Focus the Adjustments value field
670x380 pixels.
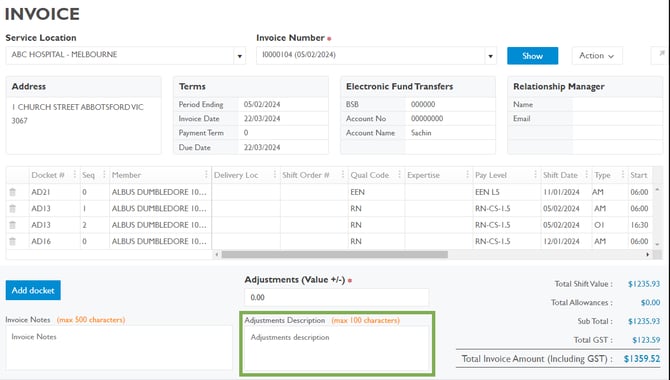pos(337,297)
